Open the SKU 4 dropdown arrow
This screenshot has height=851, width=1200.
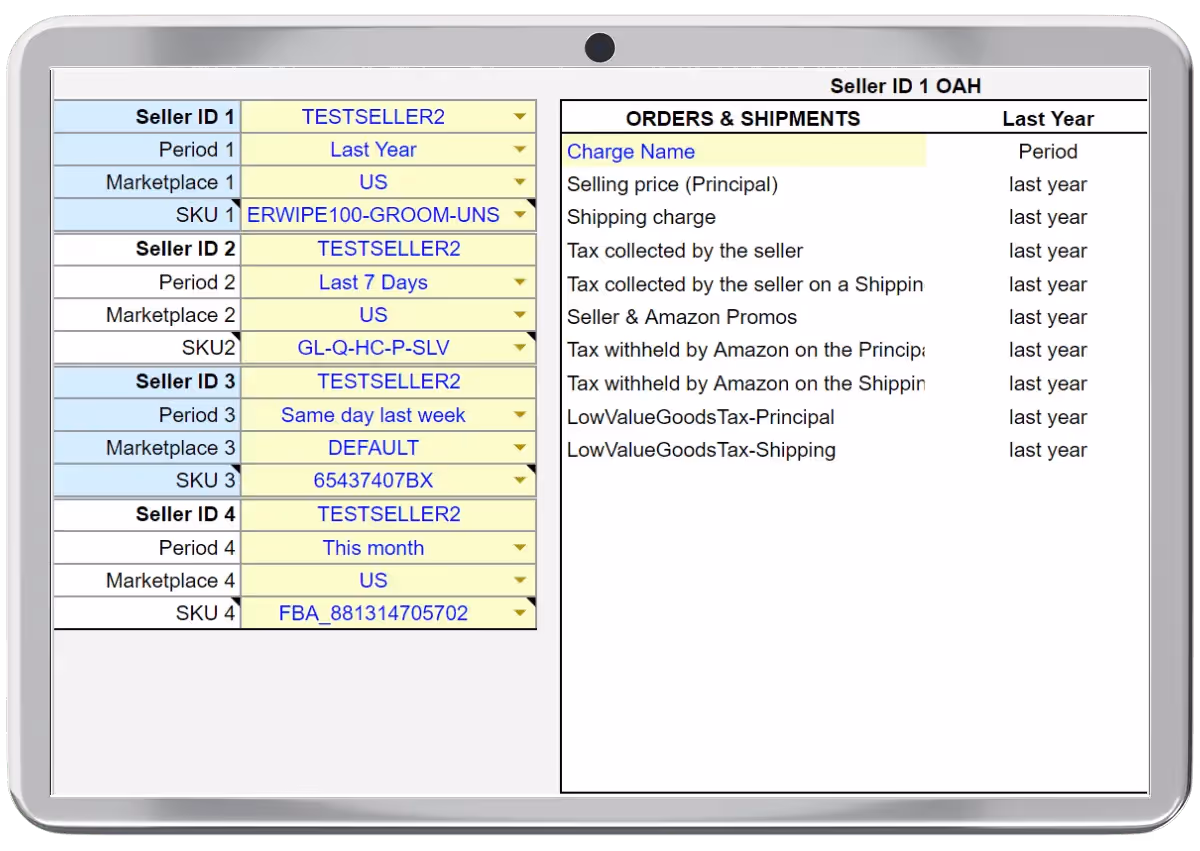[519, 613]
